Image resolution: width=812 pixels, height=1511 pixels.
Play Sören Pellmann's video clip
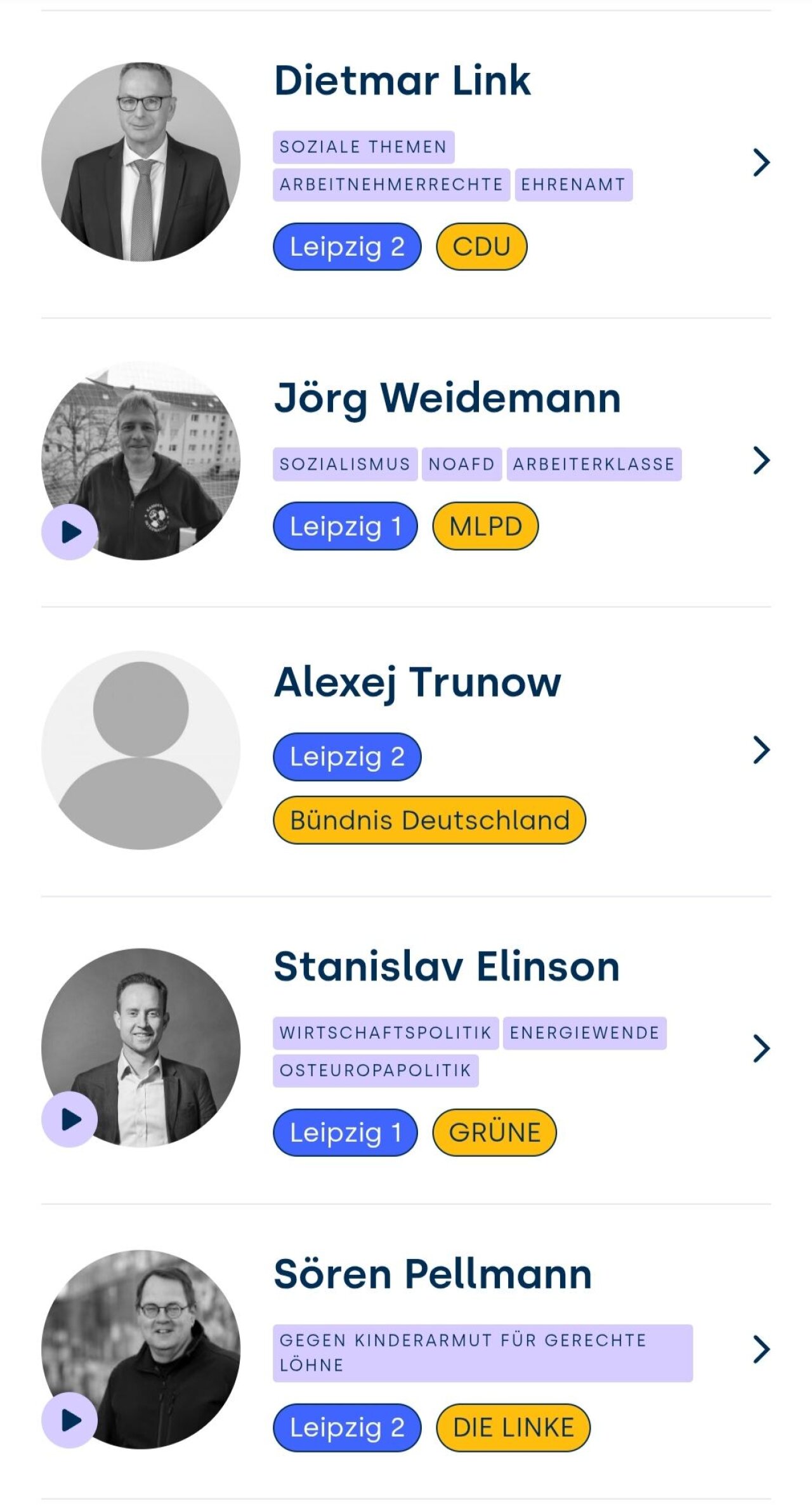pos(70,1420)
